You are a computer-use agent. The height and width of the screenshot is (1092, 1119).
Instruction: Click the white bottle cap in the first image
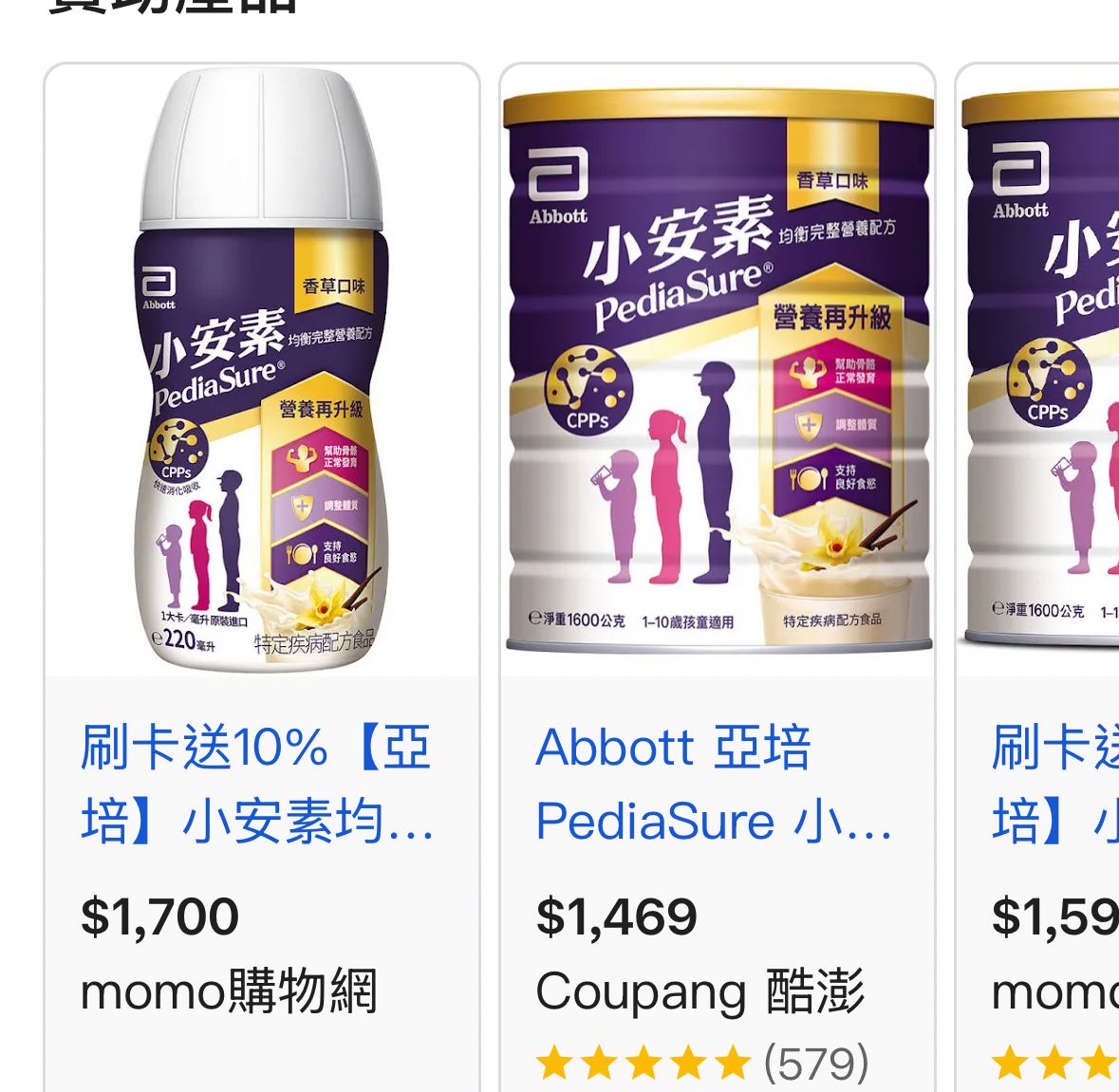[x=262, y=148]
